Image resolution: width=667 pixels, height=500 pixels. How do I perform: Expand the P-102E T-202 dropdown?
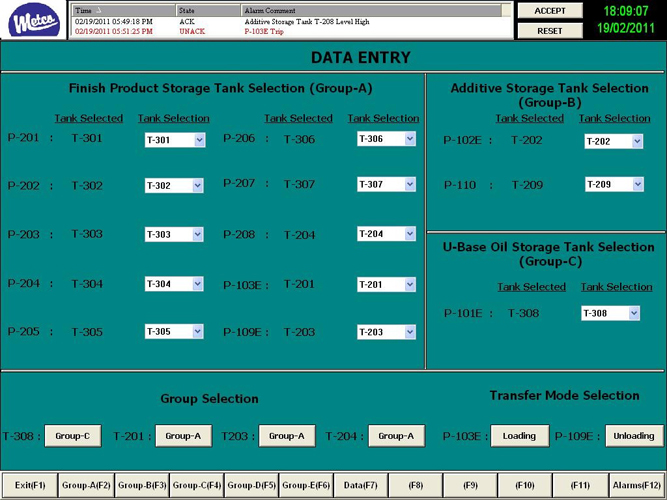pyautogui.click(x=613, y=141)
